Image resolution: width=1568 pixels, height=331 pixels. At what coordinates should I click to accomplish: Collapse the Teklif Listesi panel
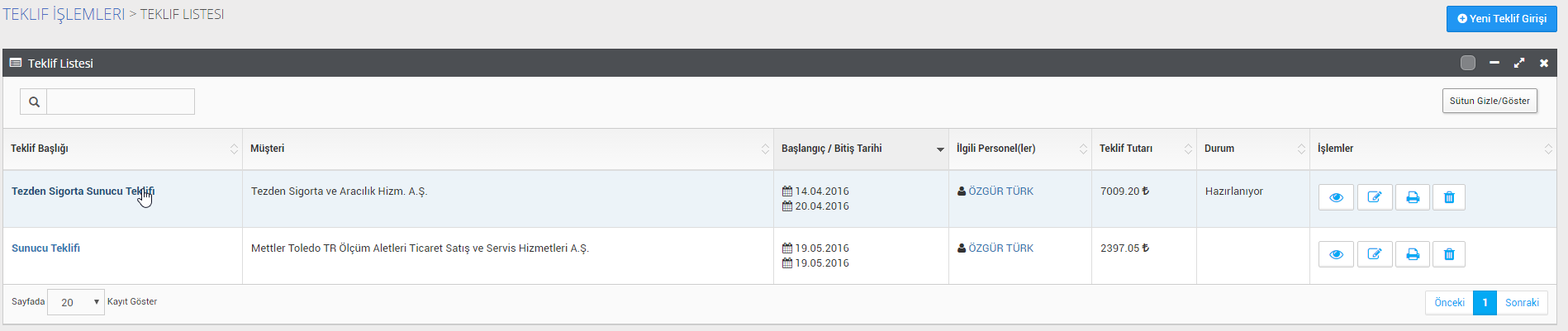(x=1494, y=63)
